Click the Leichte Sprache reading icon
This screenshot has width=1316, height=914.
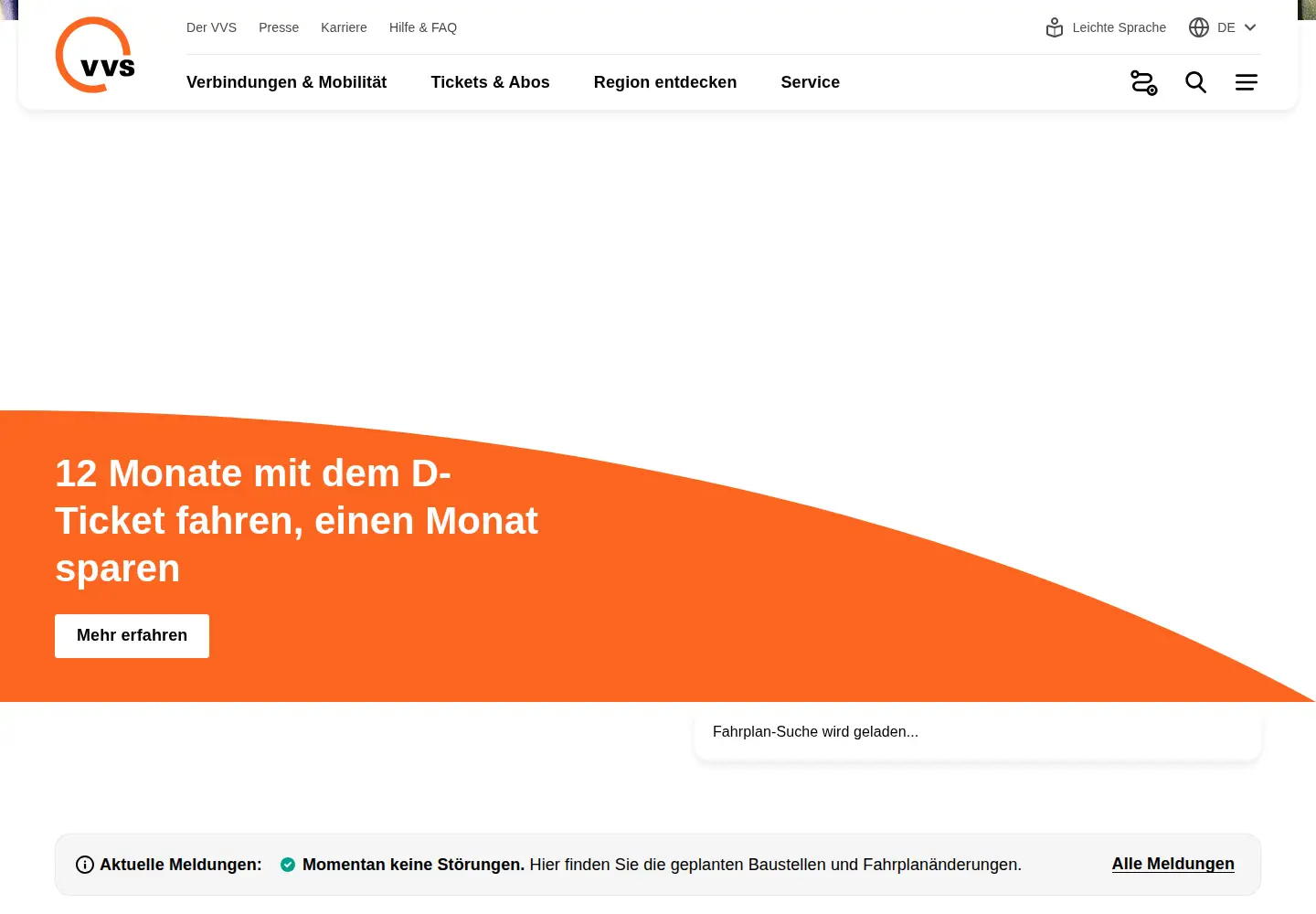pyautogui.click(x=1055, y=27)
